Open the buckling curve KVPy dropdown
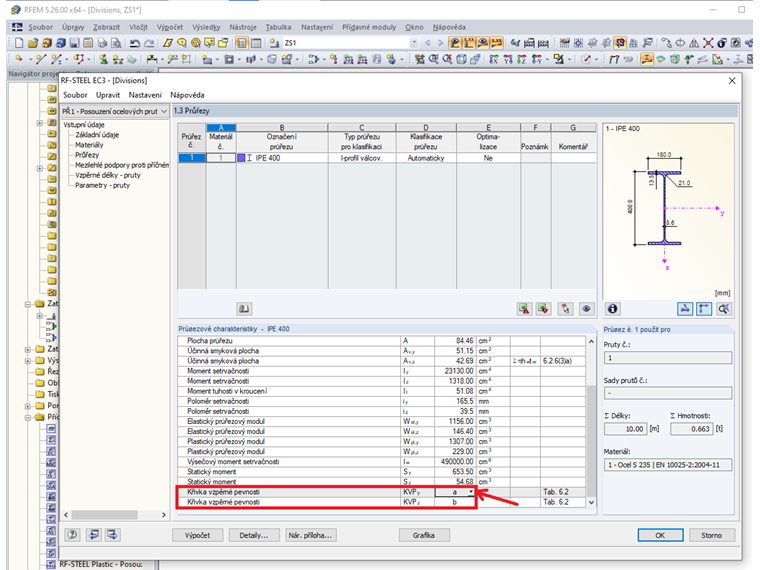Viewport: 760px width, 570px height. pyautogui.click(x=470, y=492)
